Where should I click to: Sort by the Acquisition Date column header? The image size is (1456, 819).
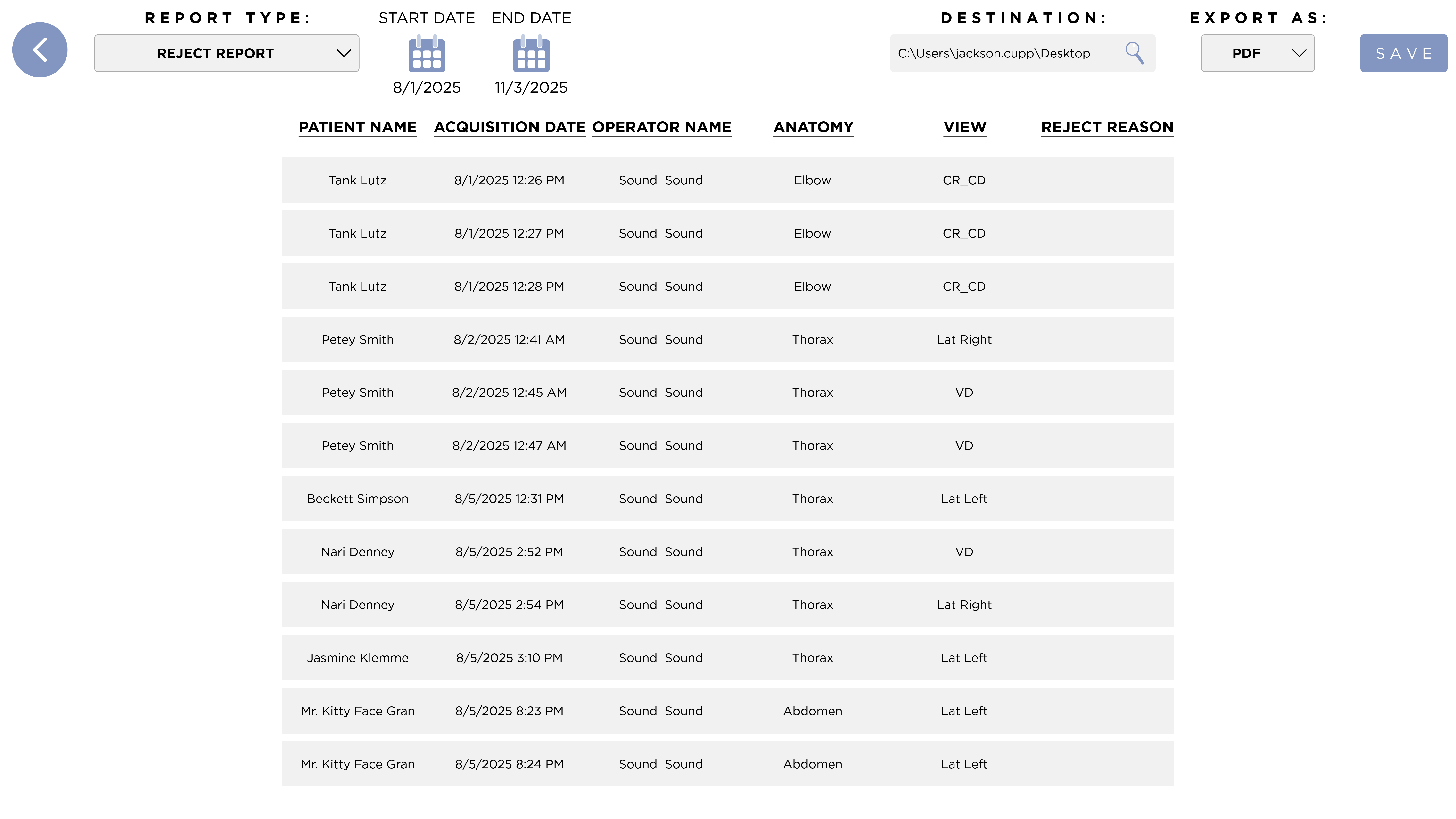[509, 127]
